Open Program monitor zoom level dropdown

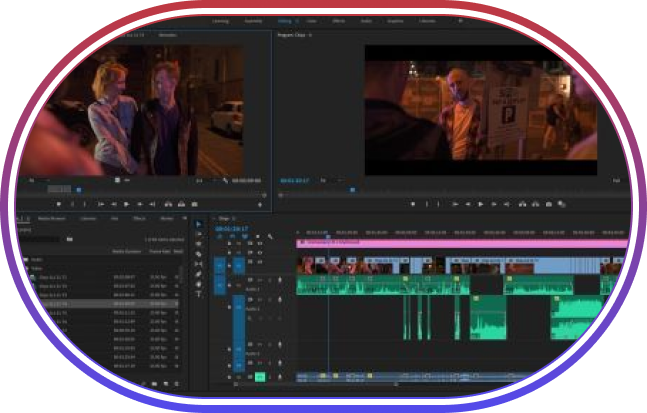(330, 180)
